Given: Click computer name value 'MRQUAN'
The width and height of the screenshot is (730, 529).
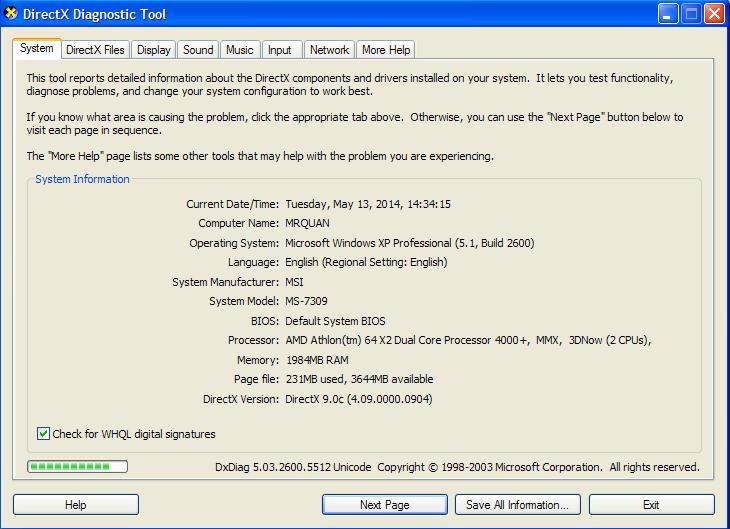Looking at the screenshot, I should coord(307,224).
